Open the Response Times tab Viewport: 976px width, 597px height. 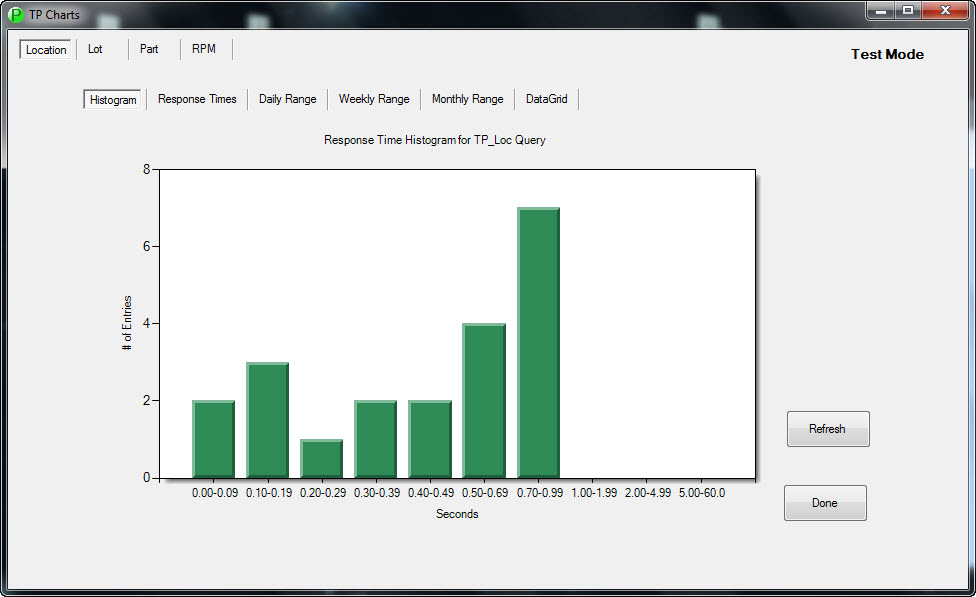point(197,99)
